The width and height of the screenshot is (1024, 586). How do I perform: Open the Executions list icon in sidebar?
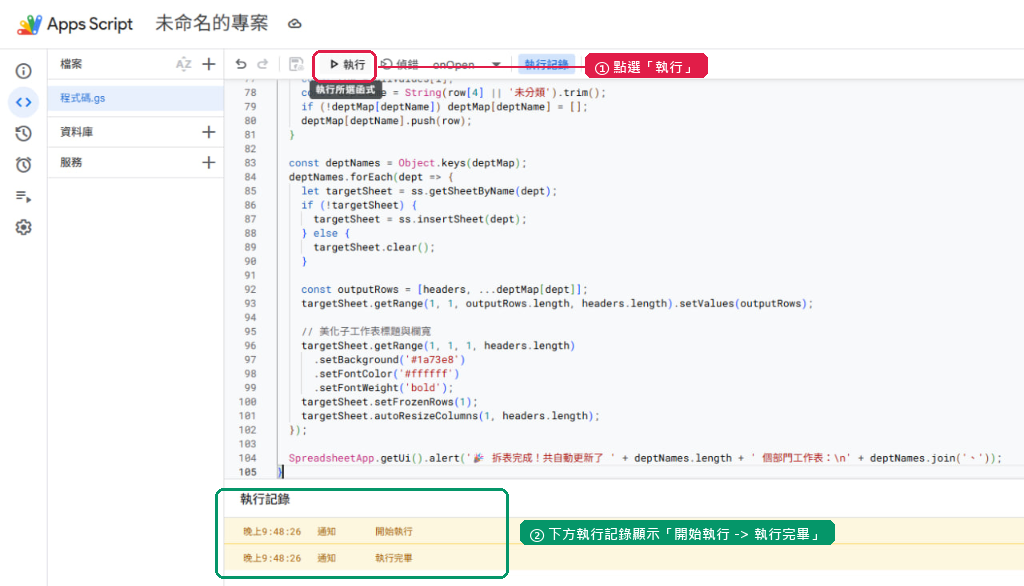tap(24, 196)
